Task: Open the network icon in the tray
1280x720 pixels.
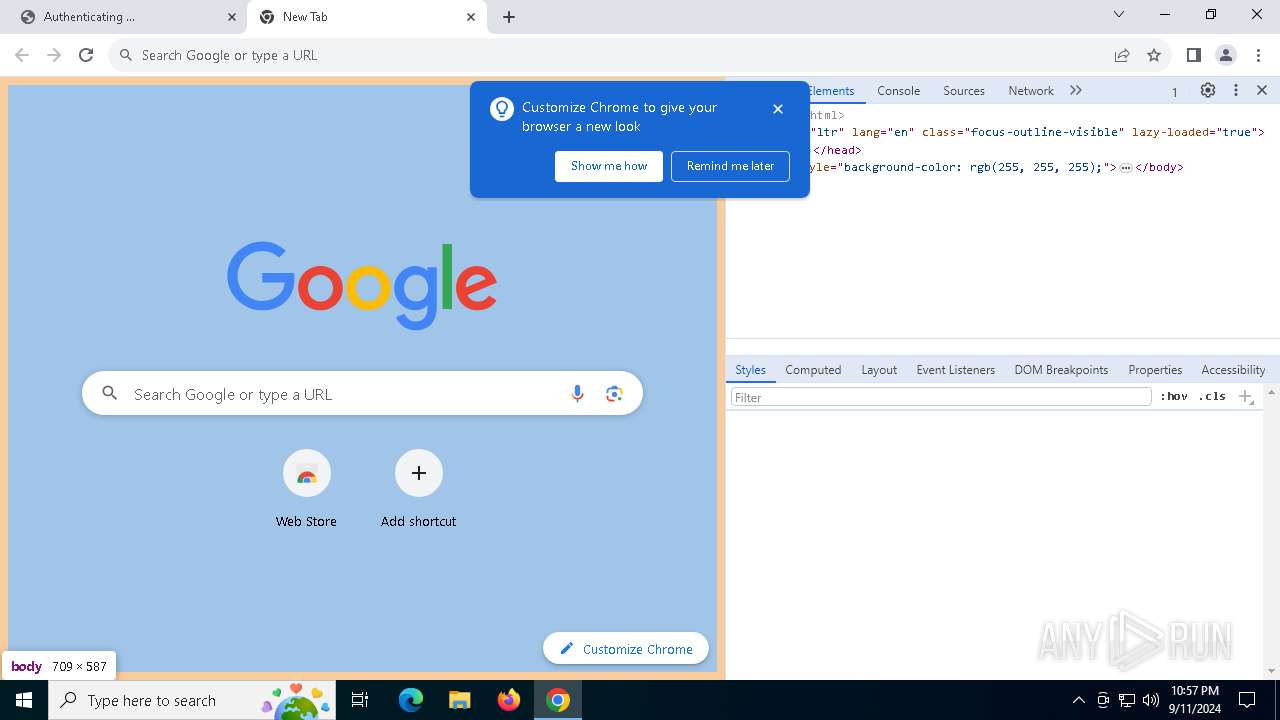Action: (x=1127, y=700)
